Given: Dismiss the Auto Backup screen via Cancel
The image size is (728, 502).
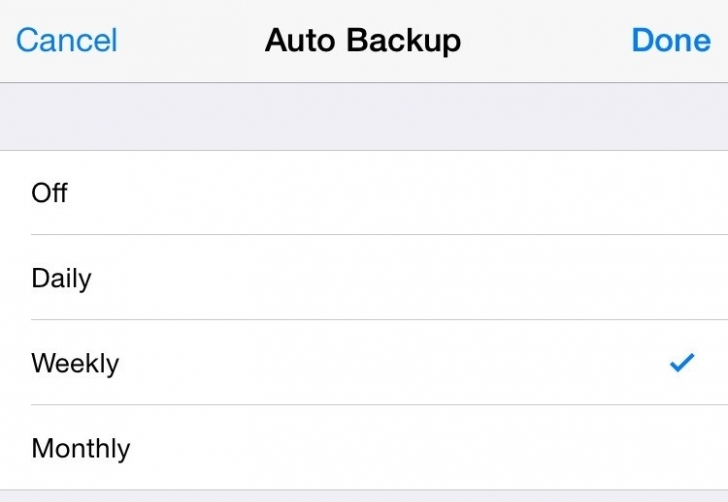Looking at the screenshot, I should click(66, 40).
